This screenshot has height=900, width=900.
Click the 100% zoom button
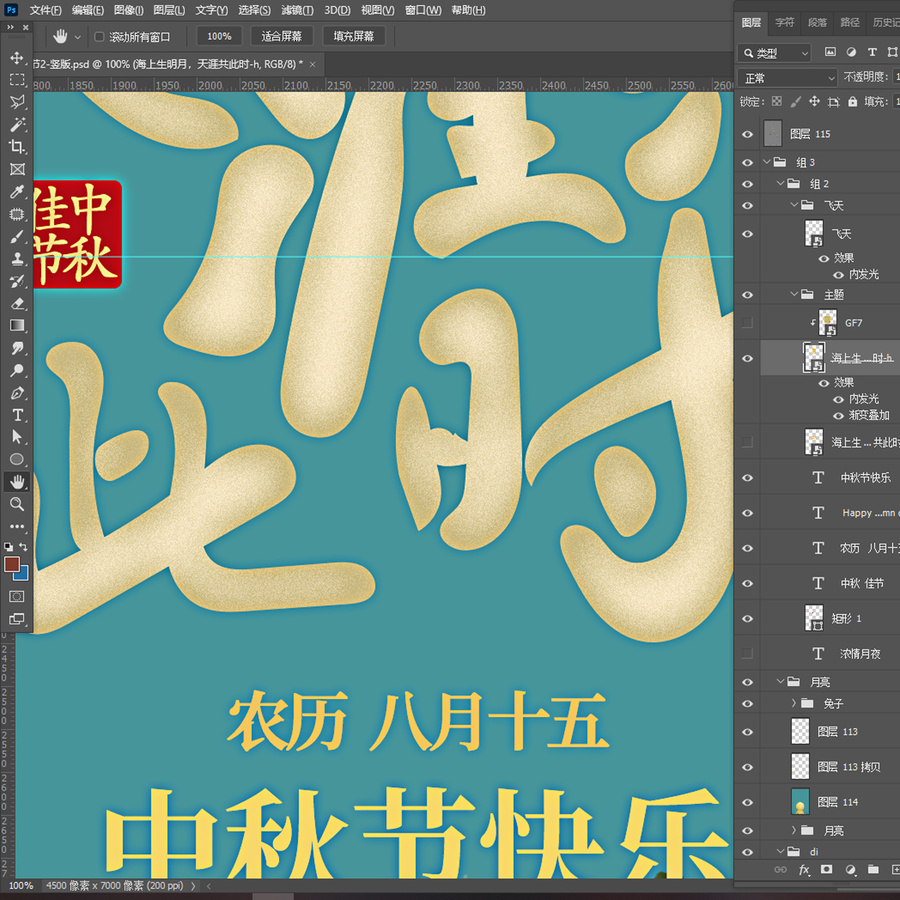(219, 37)
